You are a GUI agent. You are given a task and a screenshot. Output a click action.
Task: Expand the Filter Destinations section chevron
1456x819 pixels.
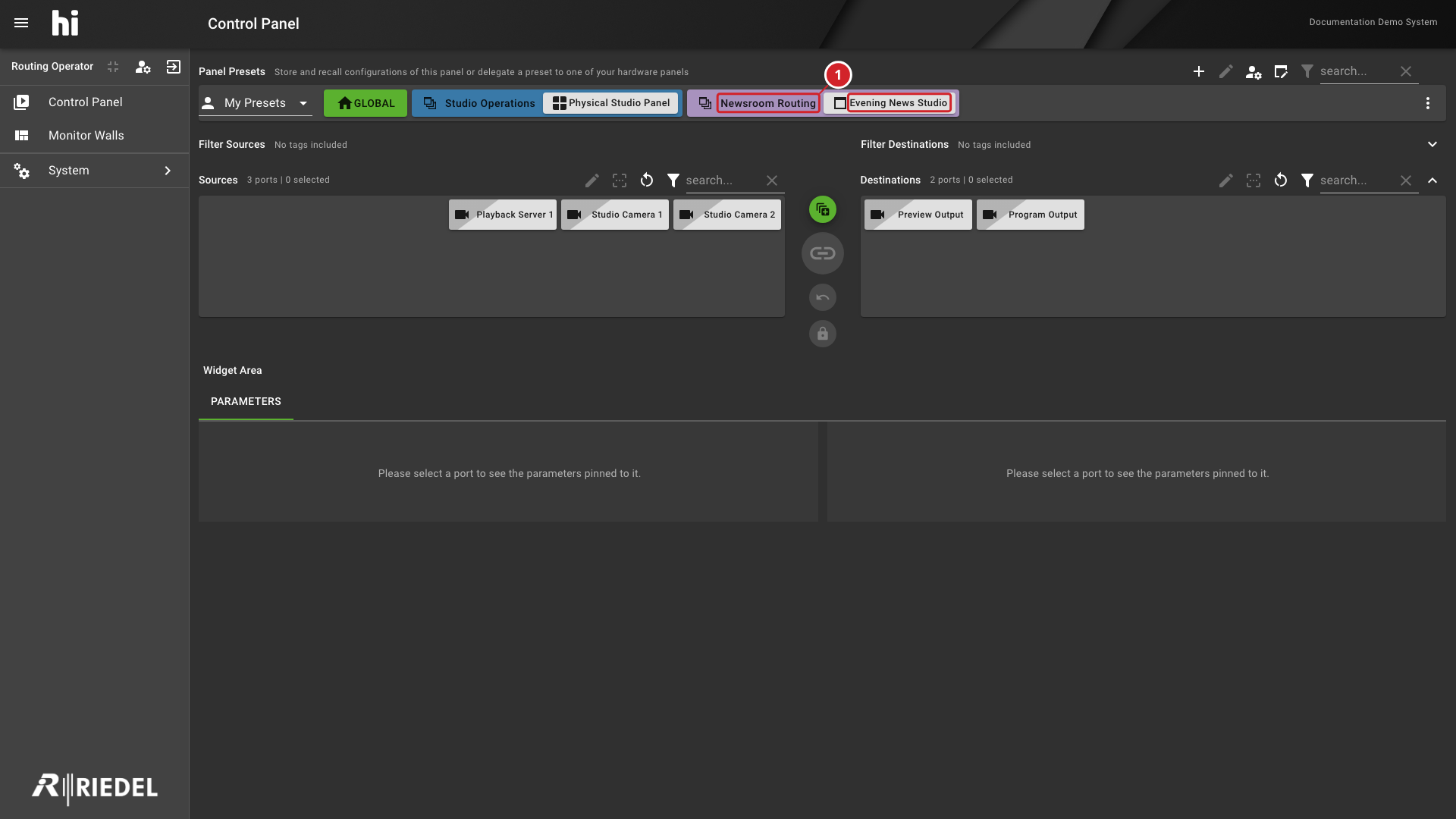pyautogui.click(x=1432, y=145)
